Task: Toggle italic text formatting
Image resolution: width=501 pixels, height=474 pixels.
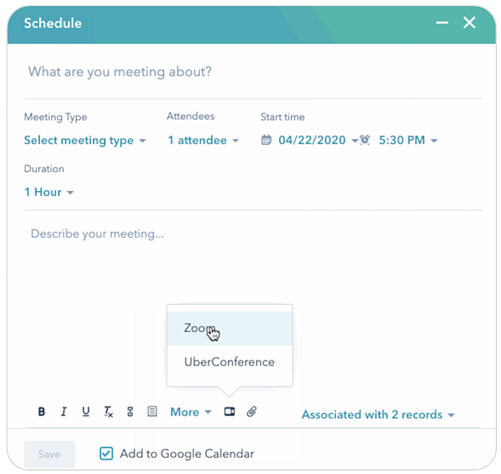Action: click(63, 412)
